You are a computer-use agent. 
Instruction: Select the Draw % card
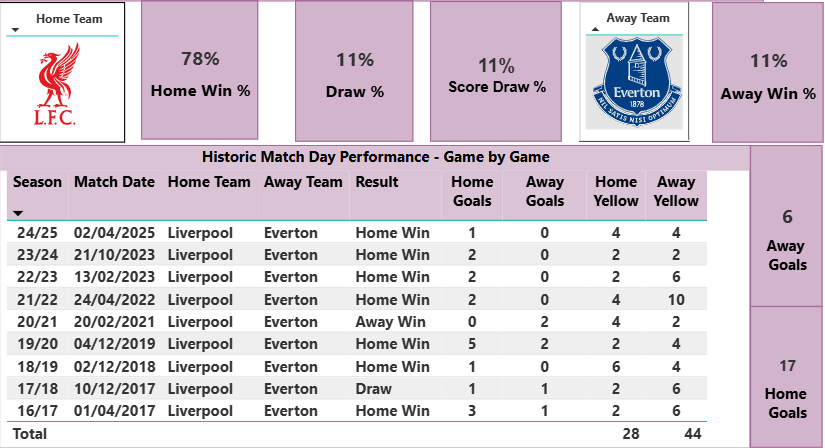point(355,72)
